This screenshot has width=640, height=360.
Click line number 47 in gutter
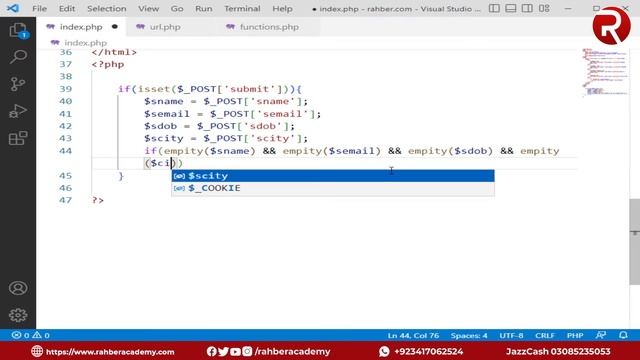coord(65,200)
